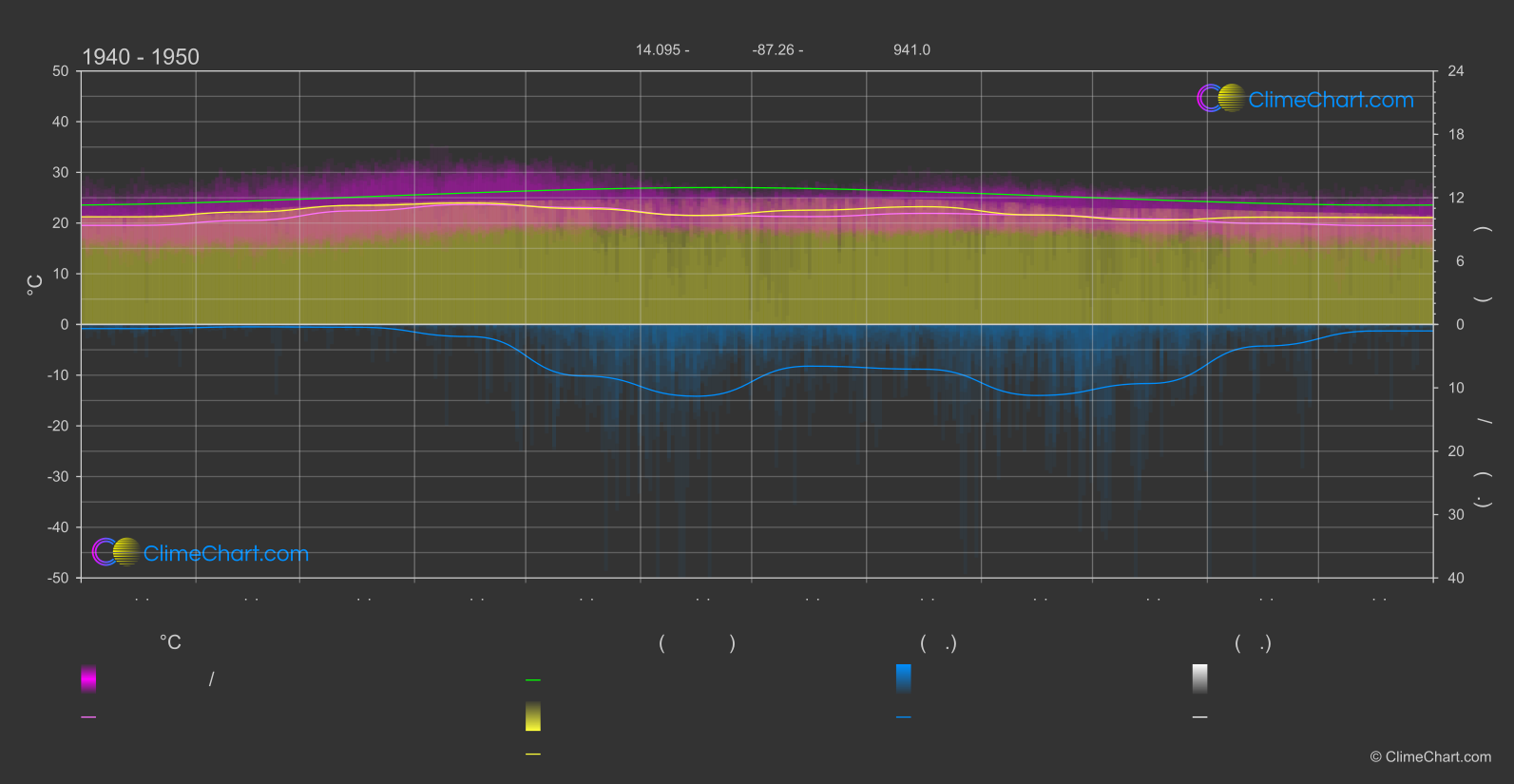The image size is (1514, 784).
Task: Click the '18' tick on the secondary axis
Action: click(x=1456, y=135)
